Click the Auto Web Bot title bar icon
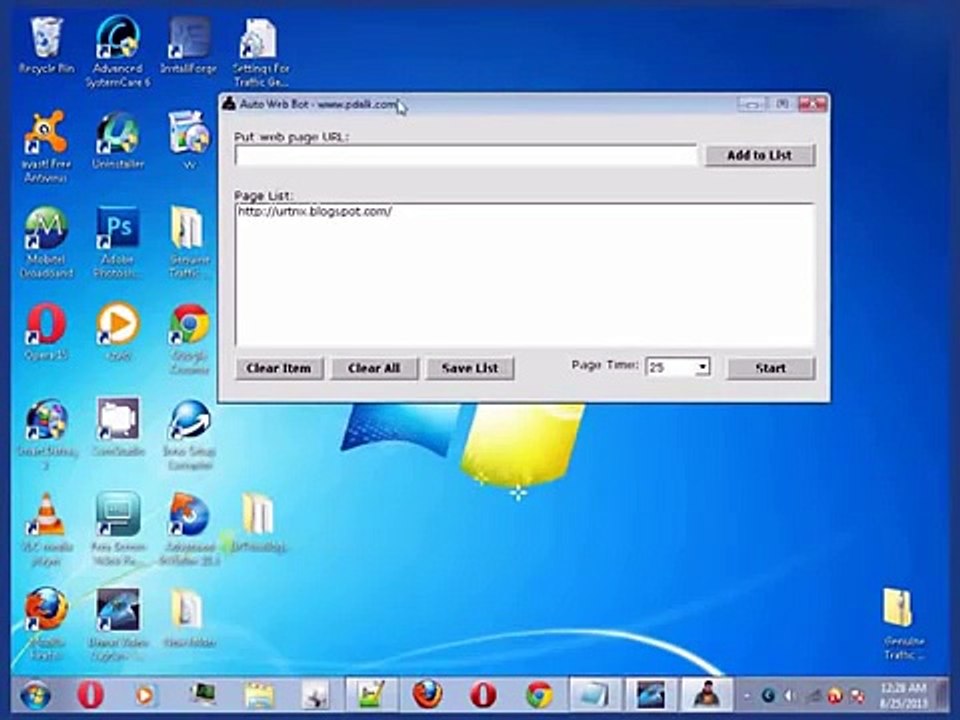Viewport: 960px width, 720px height. click(x=228, y=103)
